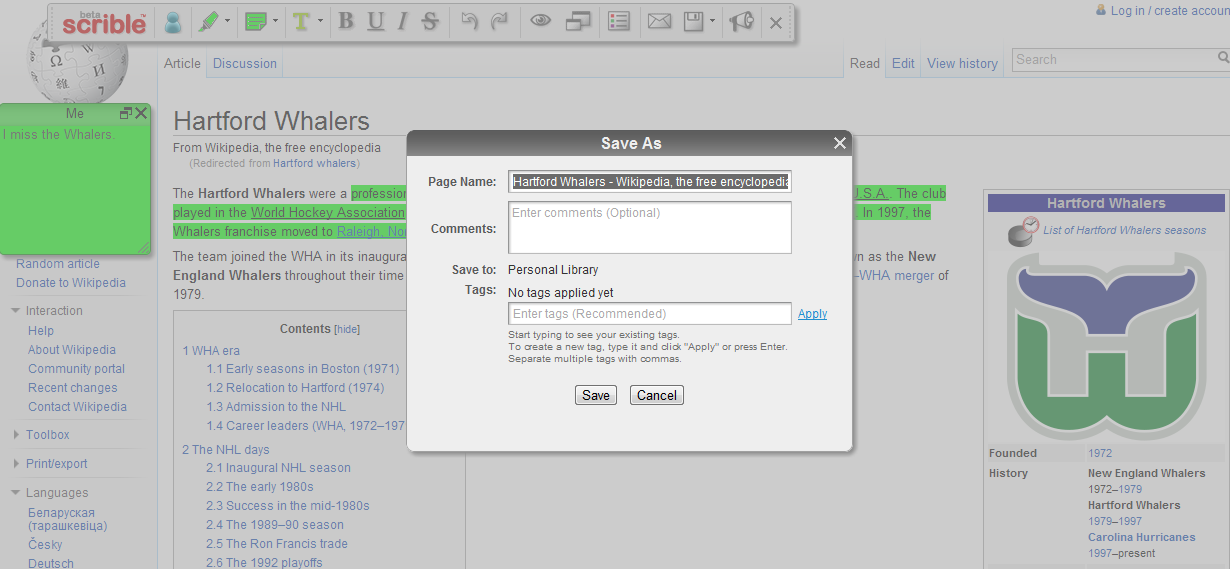This screenshot has width=1230, height=569.
Task: Open the Recent changes link
Action: pos(72,388)
